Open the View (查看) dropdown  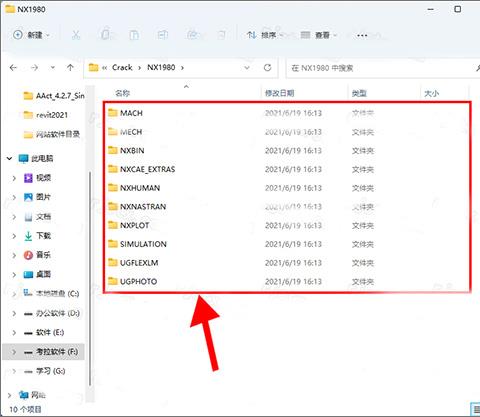pyautogui.click(x=319, y=35)
